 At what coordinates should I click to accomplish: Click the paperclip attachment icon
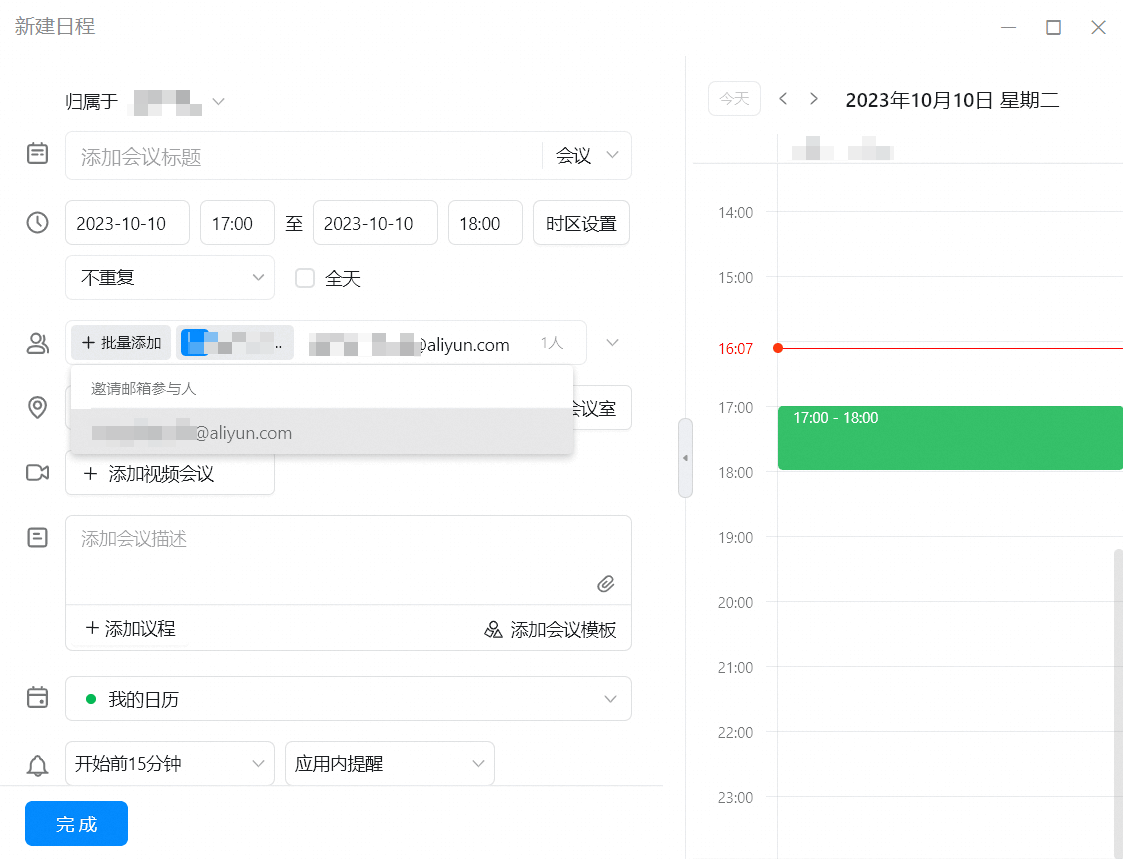click(606, 583)
